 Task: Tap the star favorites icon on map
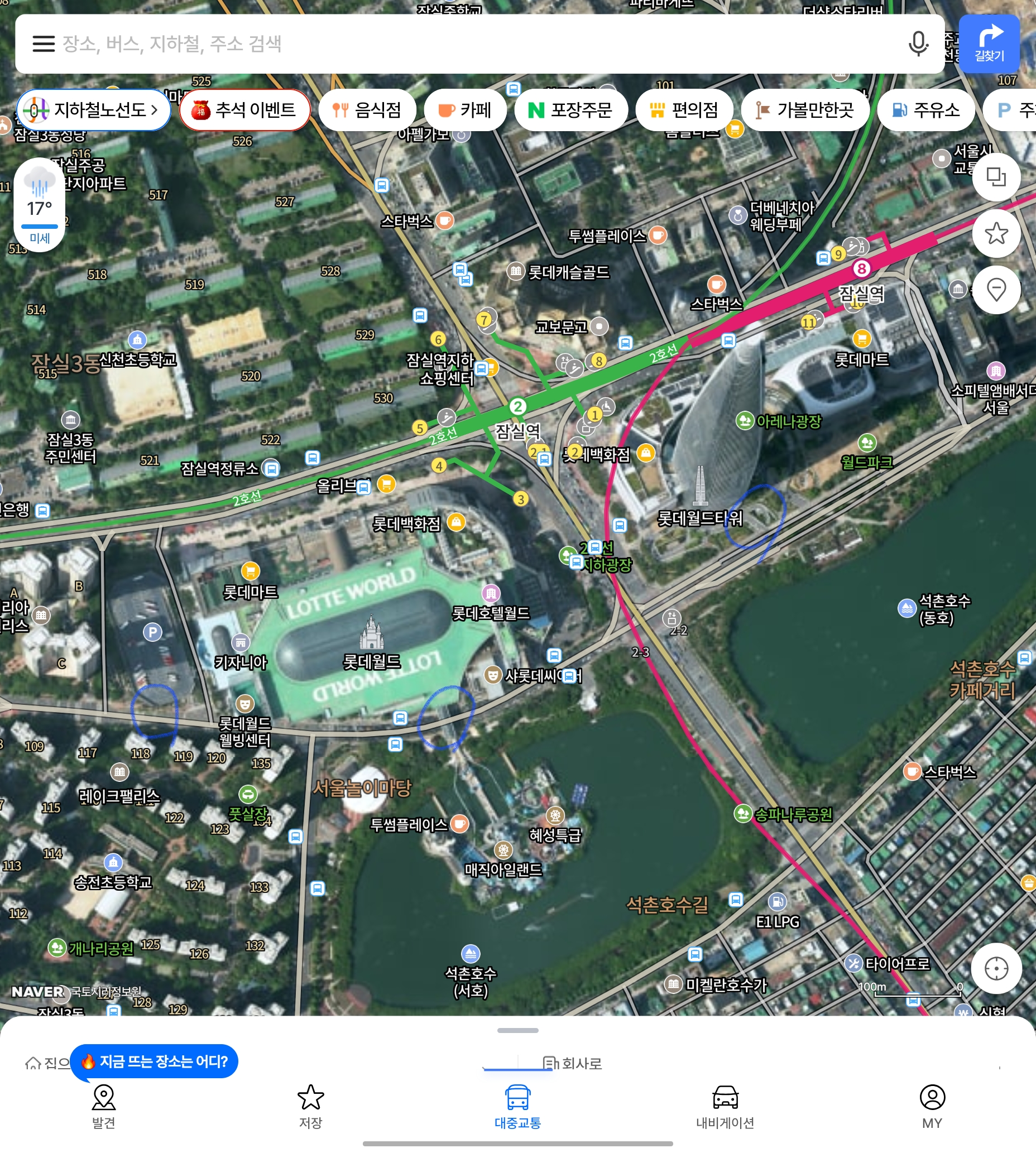tap(996, 233)
